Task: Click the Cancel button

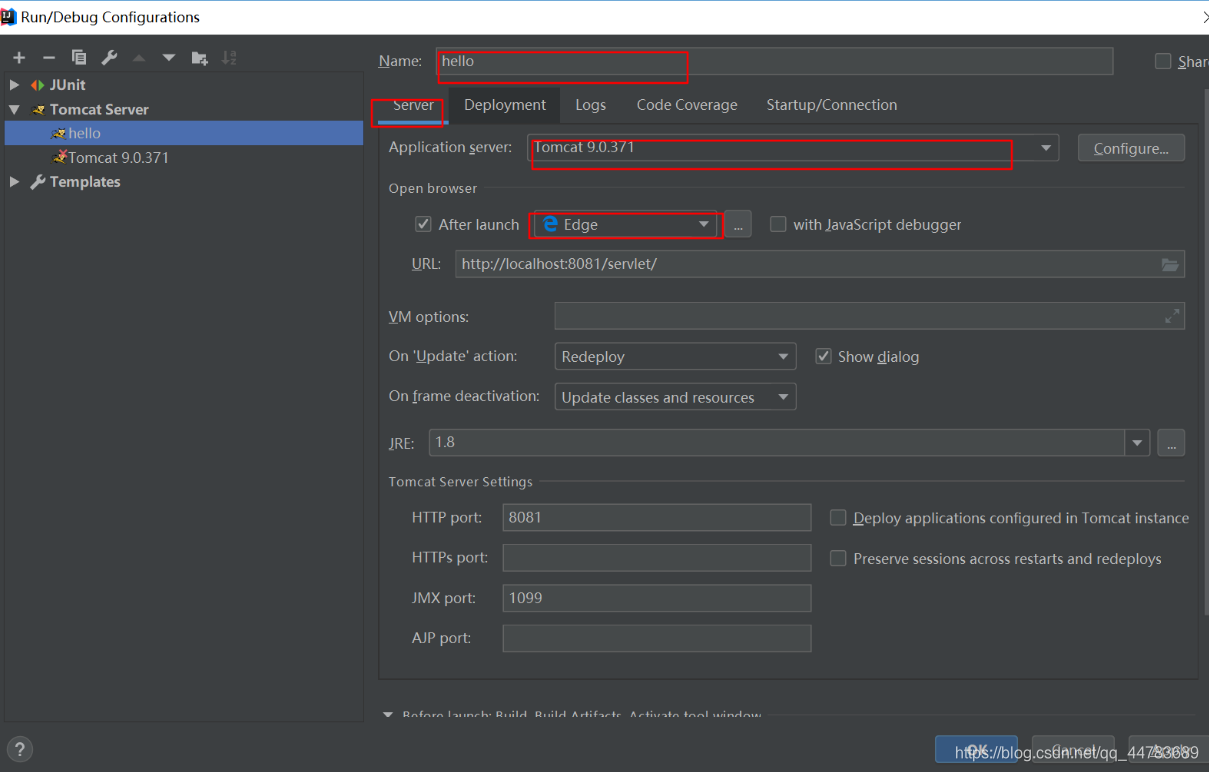Action: (x=1074, y=750)
